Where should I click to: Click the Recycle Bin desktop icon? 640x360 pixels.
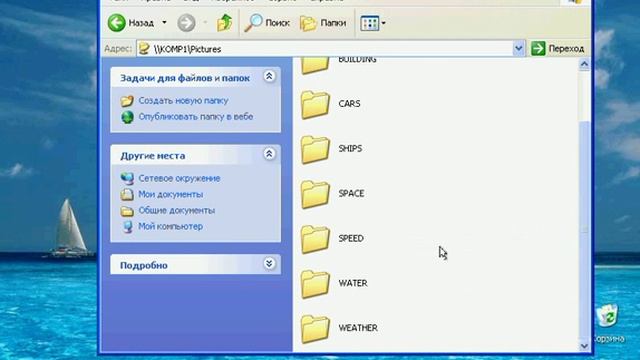[x=608, y=316]
